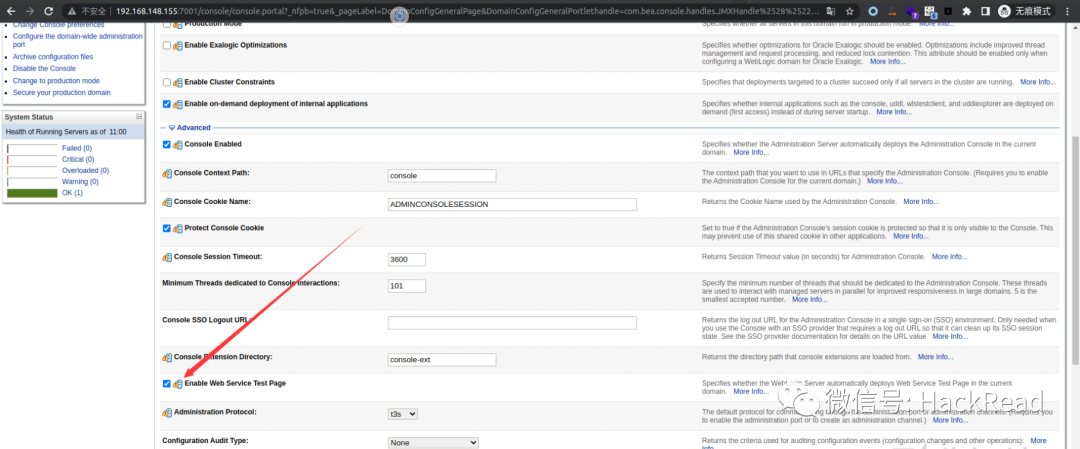The width and height of the screenshot is (1080, 449).
Task: Enable Exalogic Optimizations checkbox
Action: click(167, 45)
